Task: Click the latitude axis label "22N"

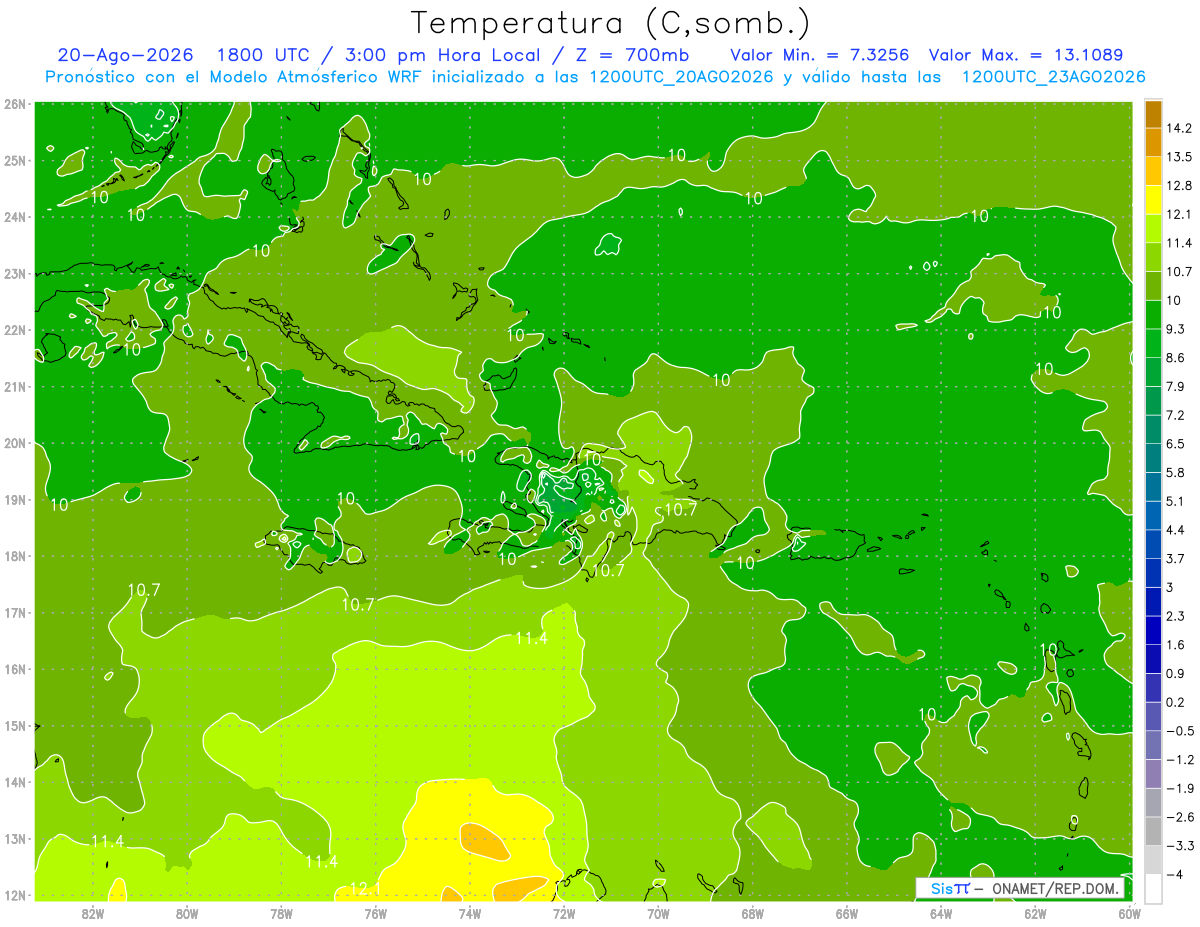Action: point(14,330)
